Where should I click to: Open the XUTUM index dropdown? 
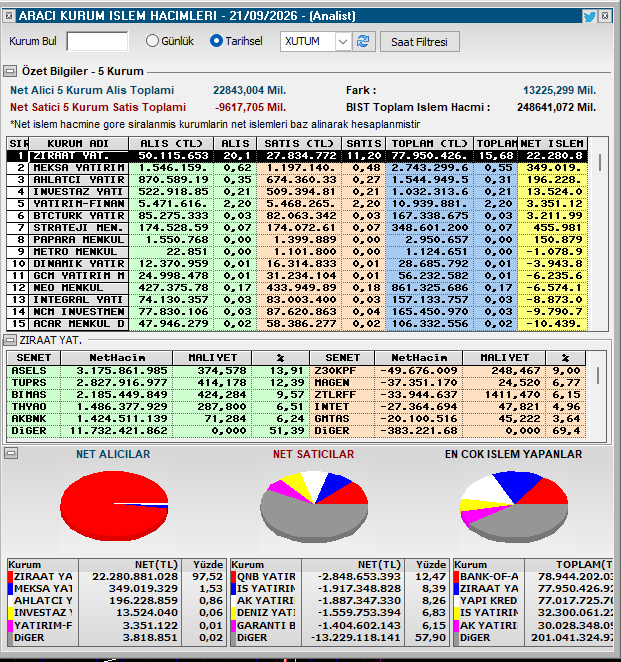(343, 41)
